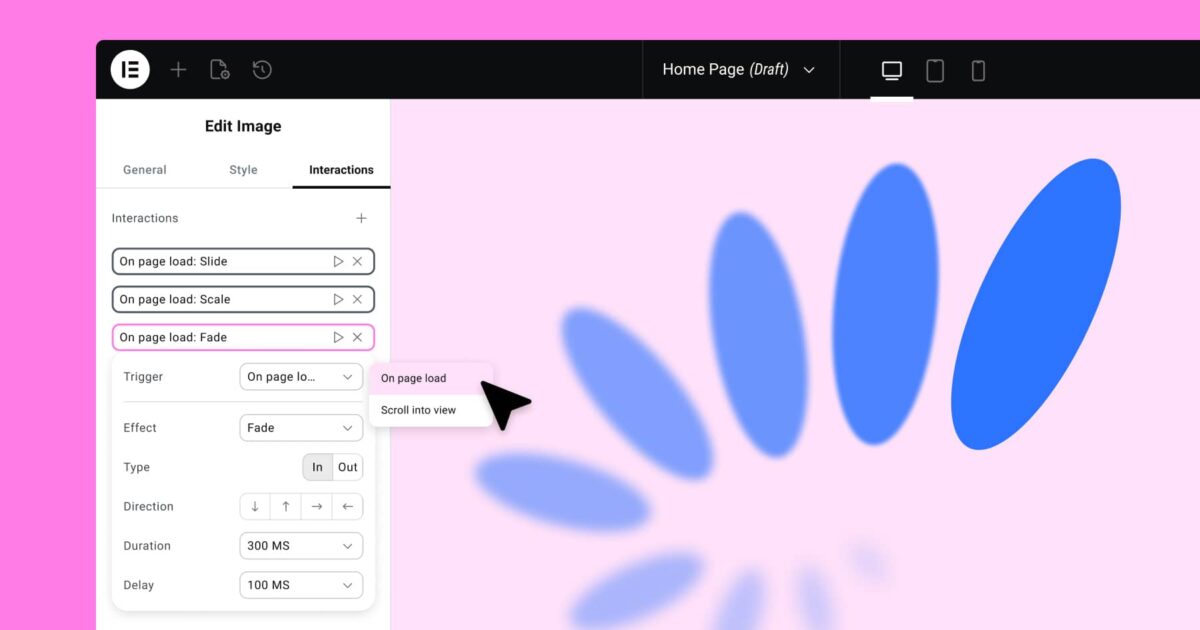
Task: Click the Effect field label
Action: 140,428
